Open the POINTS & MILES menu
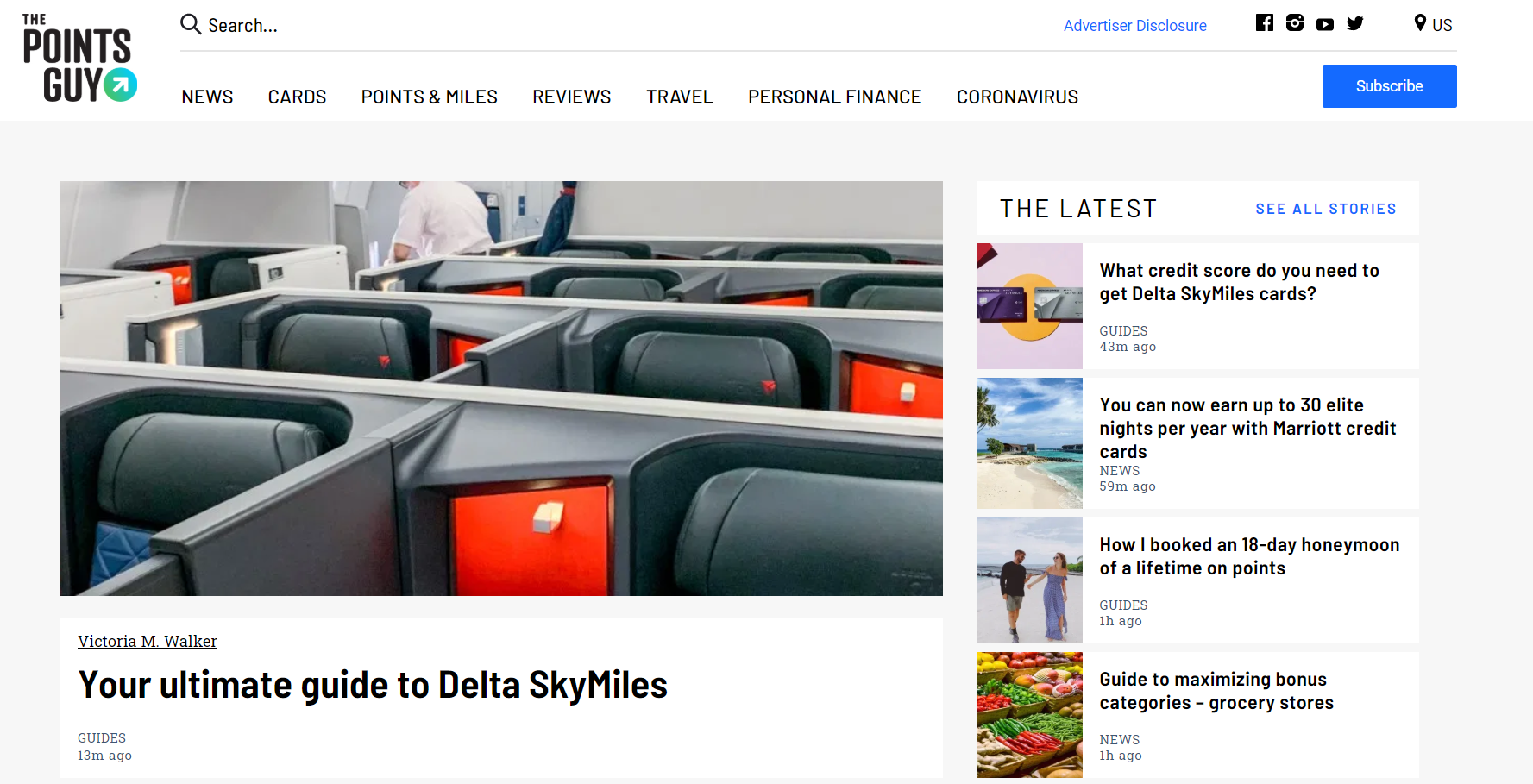Image resolution: width=1533 pixels, height=784 pixels. pyautogui.click(x=429, y=97)
